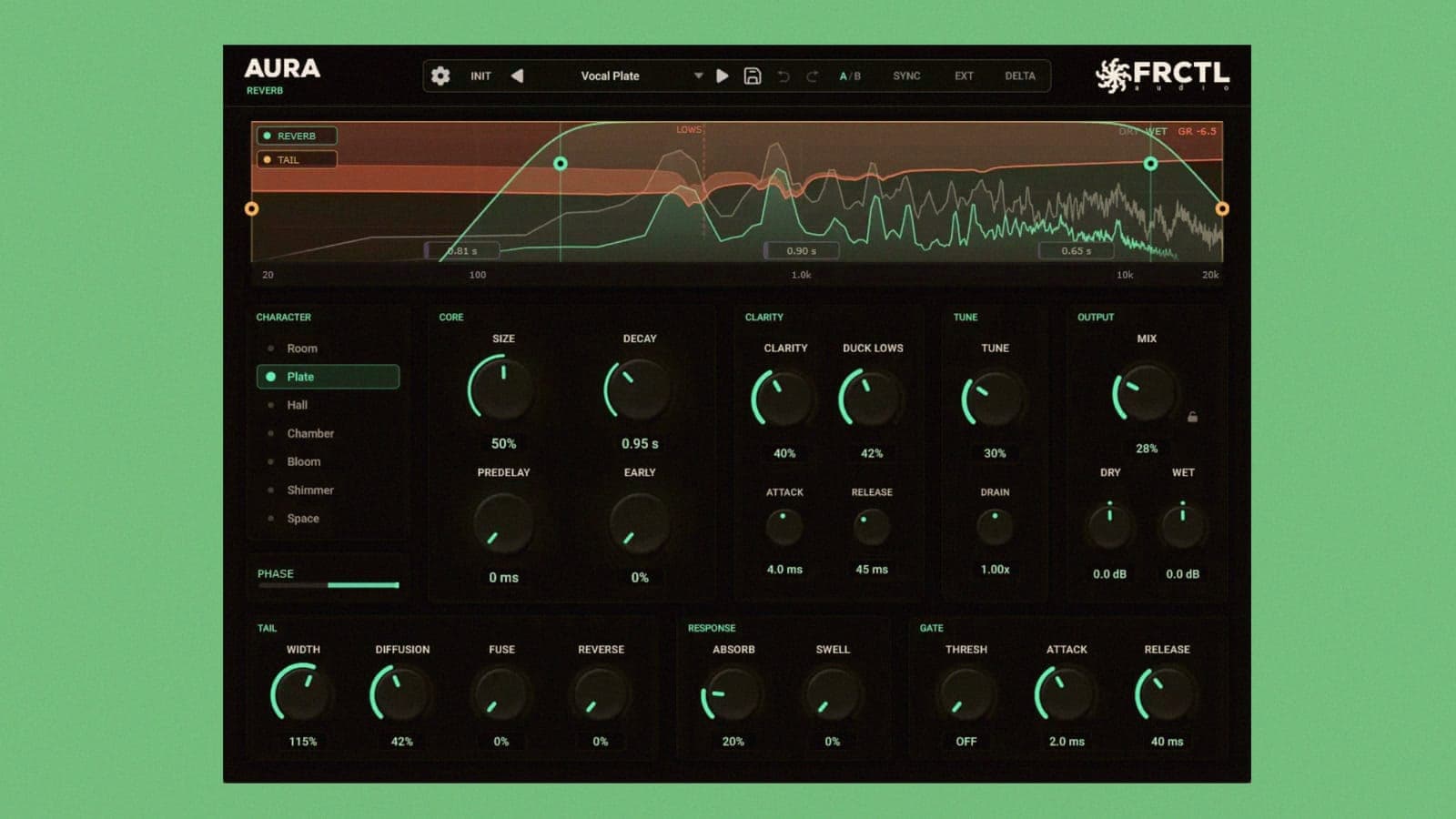Click the MIX knob
Viewport: 1456px width, 819px height.
pos(1146,393)
